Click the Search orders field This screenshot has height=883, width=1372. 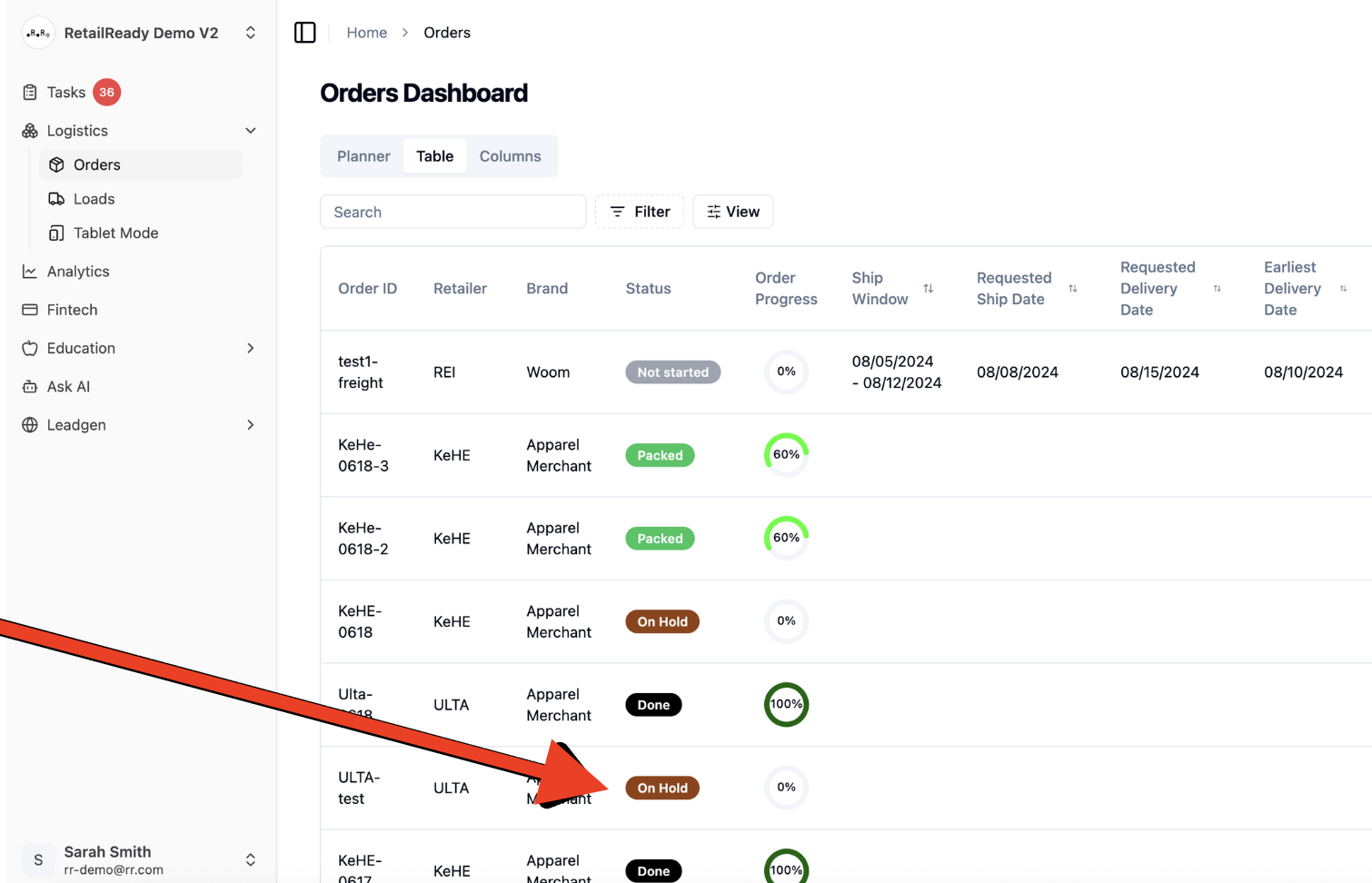(x=453, y=212)
